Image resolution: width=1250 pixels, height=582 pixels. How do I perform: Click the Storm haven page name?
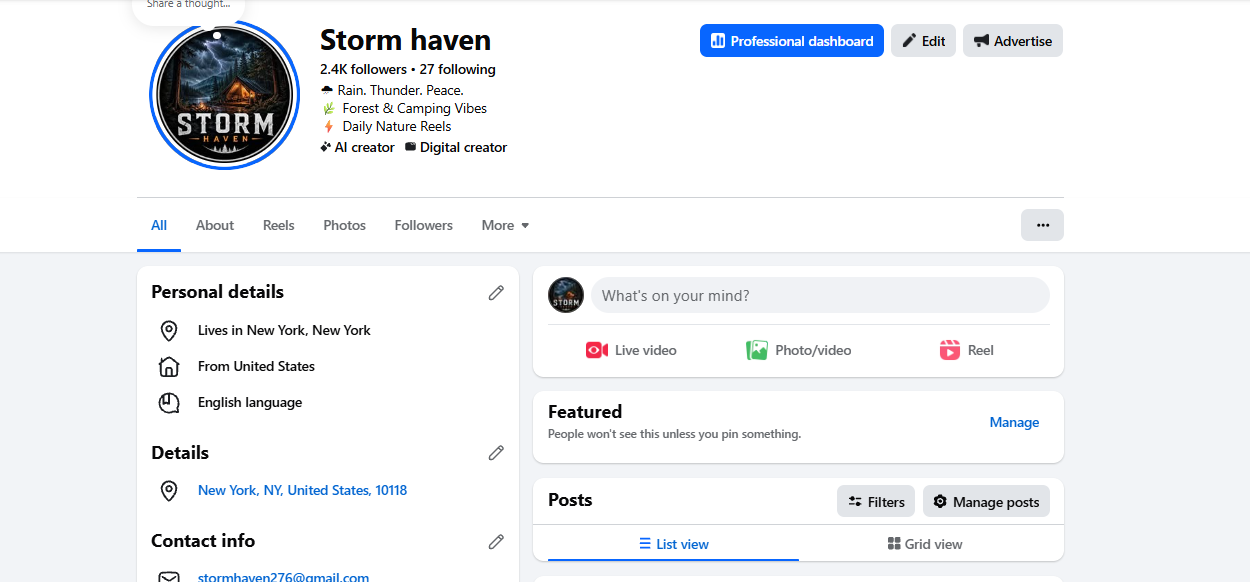405,40
